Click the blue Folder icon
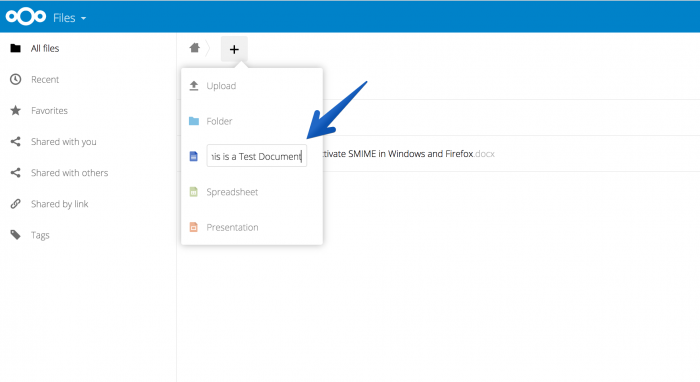700x382 pixels. pyautogui.click(x=194, y=121)
